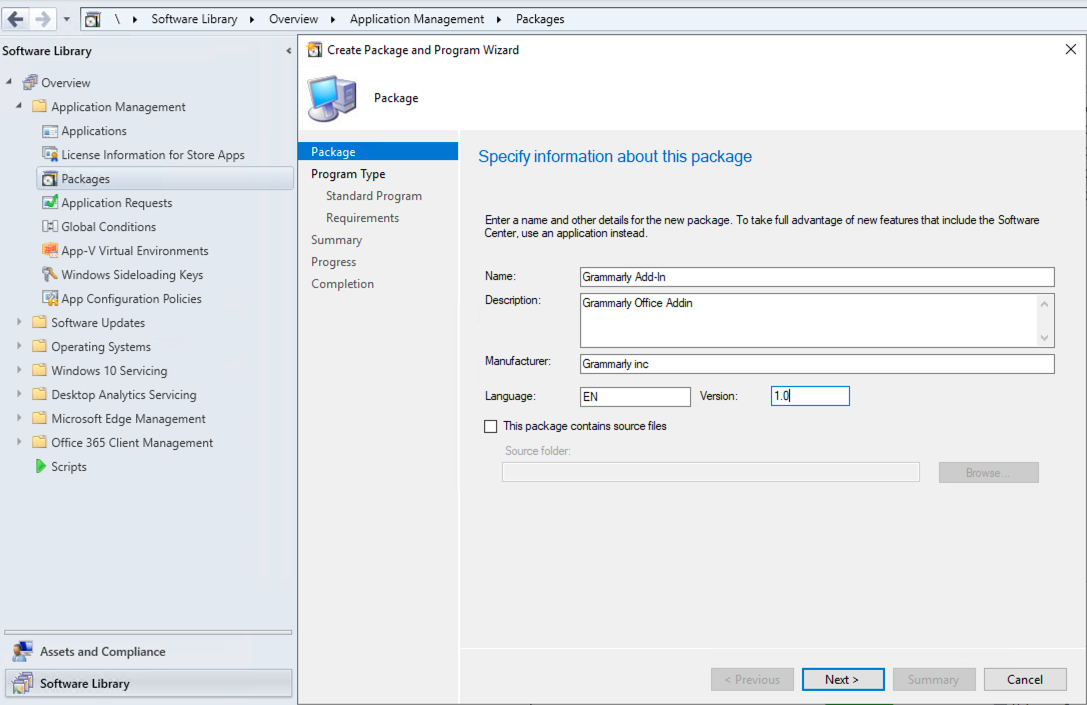Click the Software Library workspace icon
This screenshot has height=705, width=1087.
click(22, 683)
